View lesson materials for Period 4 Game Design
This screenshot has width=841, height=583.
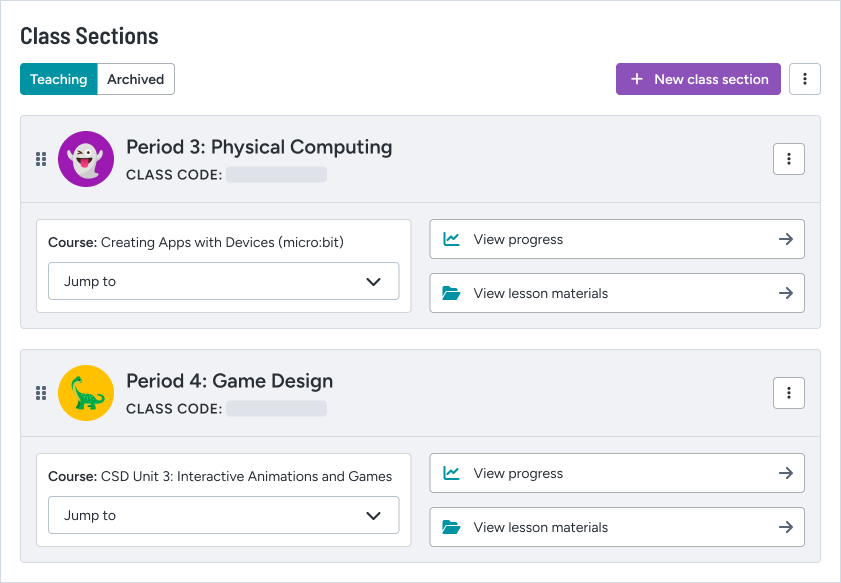click(617, 527)
